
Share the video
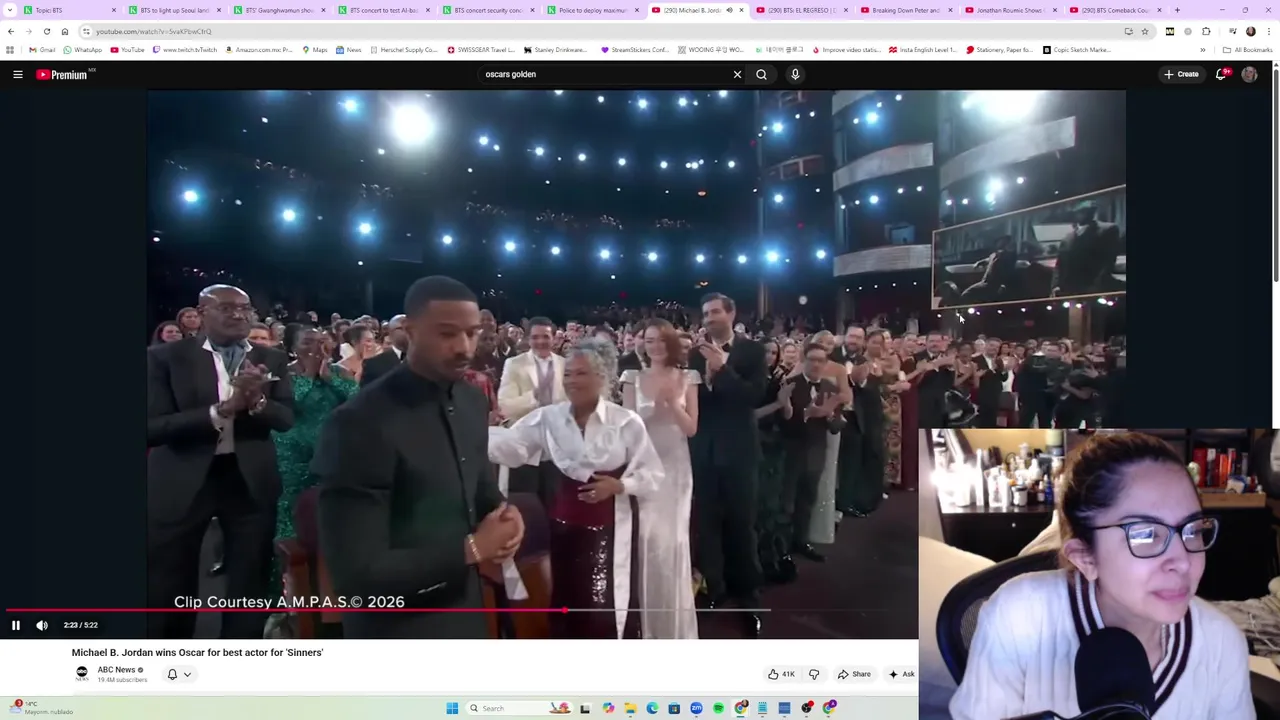pos(854,674)
